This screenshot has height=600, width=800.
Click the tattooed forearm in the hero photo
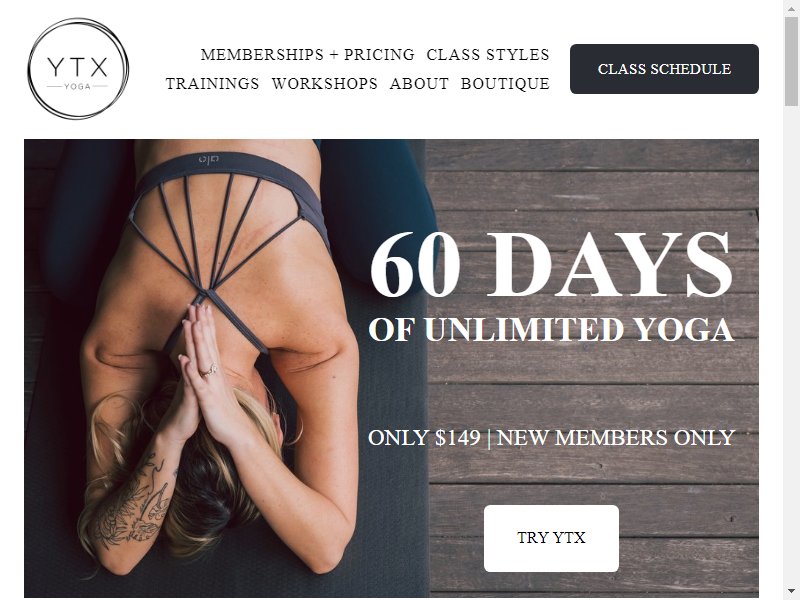click(x=135, y=505)
